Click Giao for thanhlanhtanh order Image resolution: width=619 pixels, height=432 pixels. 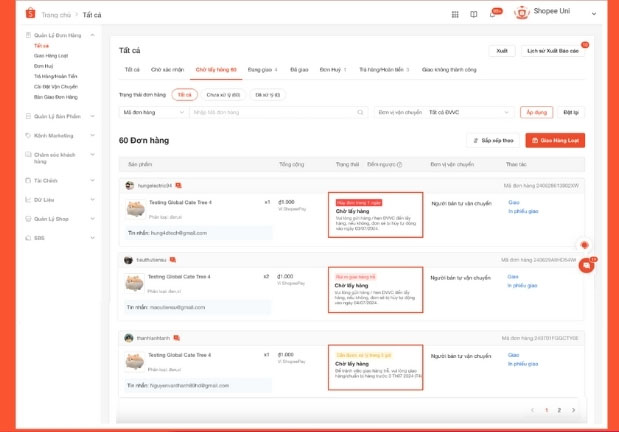click(x=513, y=355)
